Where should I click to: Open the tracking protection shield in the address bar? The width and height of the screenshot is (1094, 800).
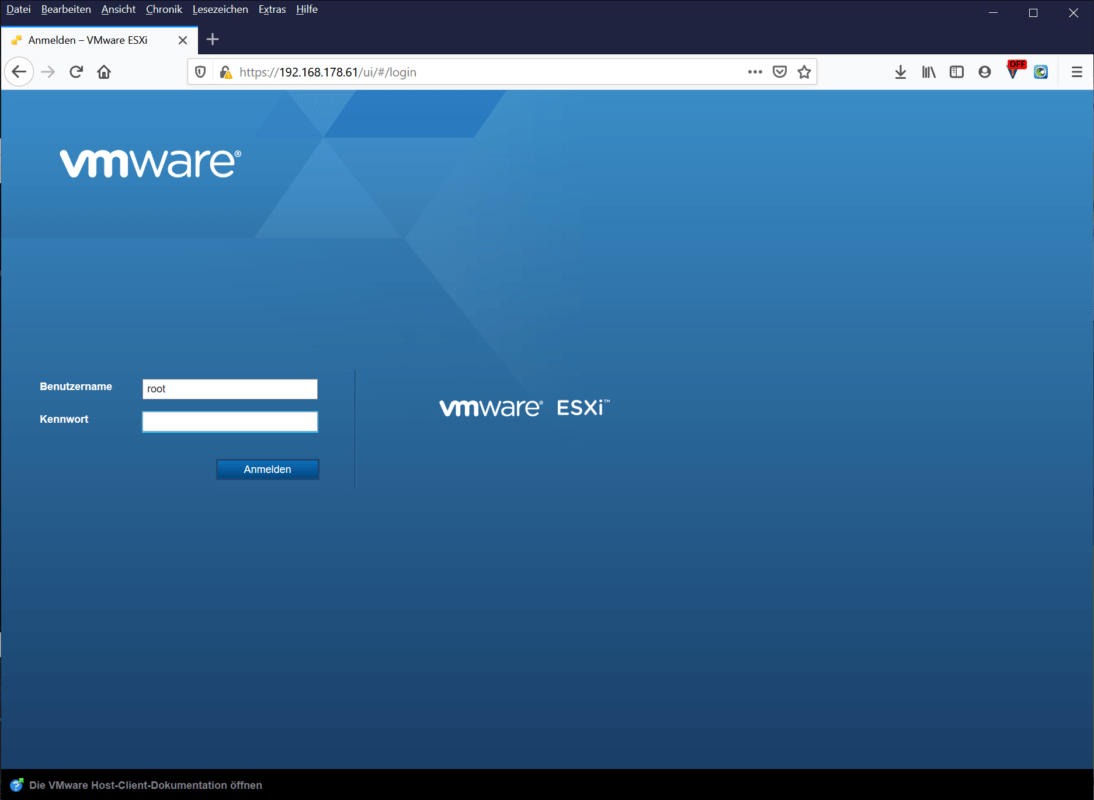coord(200,71)
